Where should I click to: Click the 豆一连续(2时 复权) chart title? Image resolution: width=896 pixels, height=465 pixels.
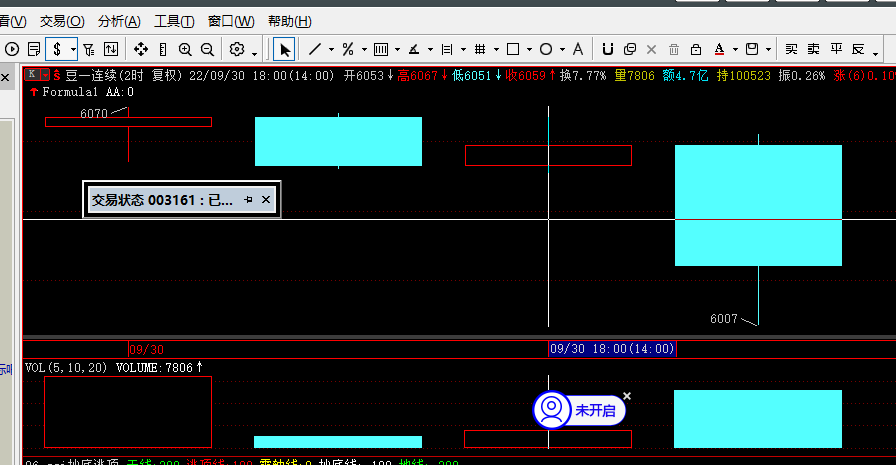123,75
